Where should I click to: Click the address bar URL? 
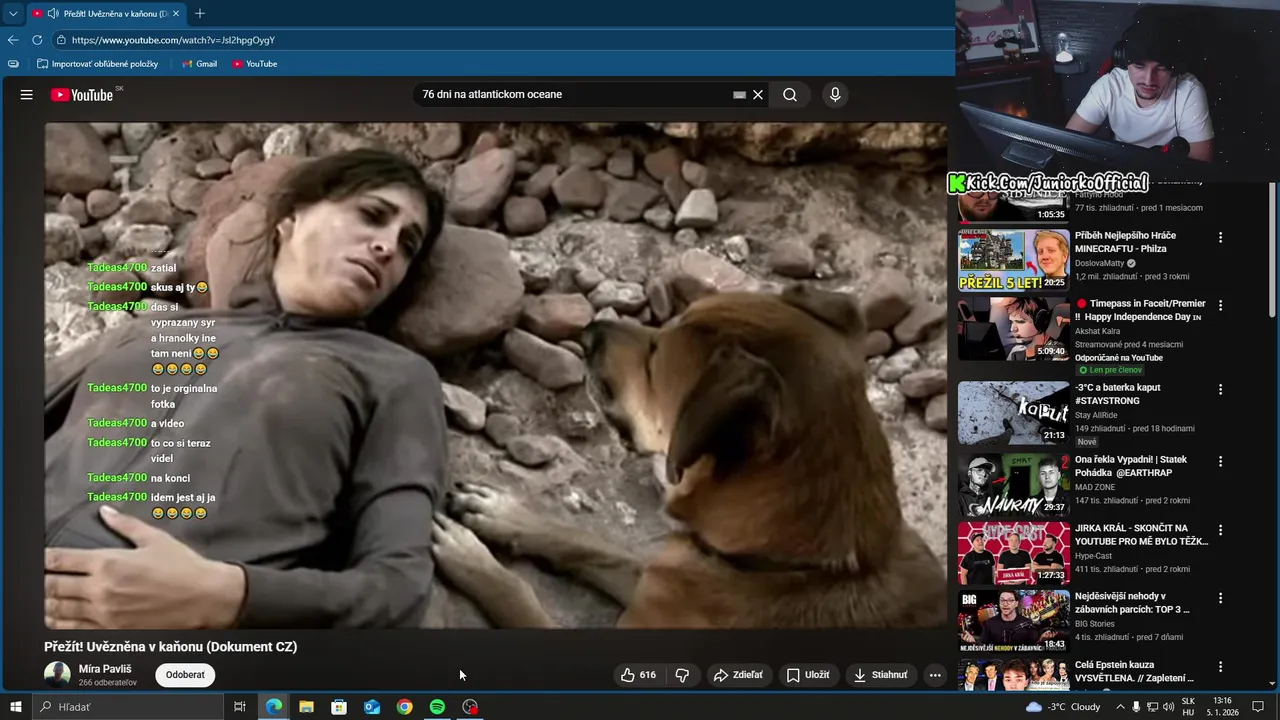tap(173, 40)
